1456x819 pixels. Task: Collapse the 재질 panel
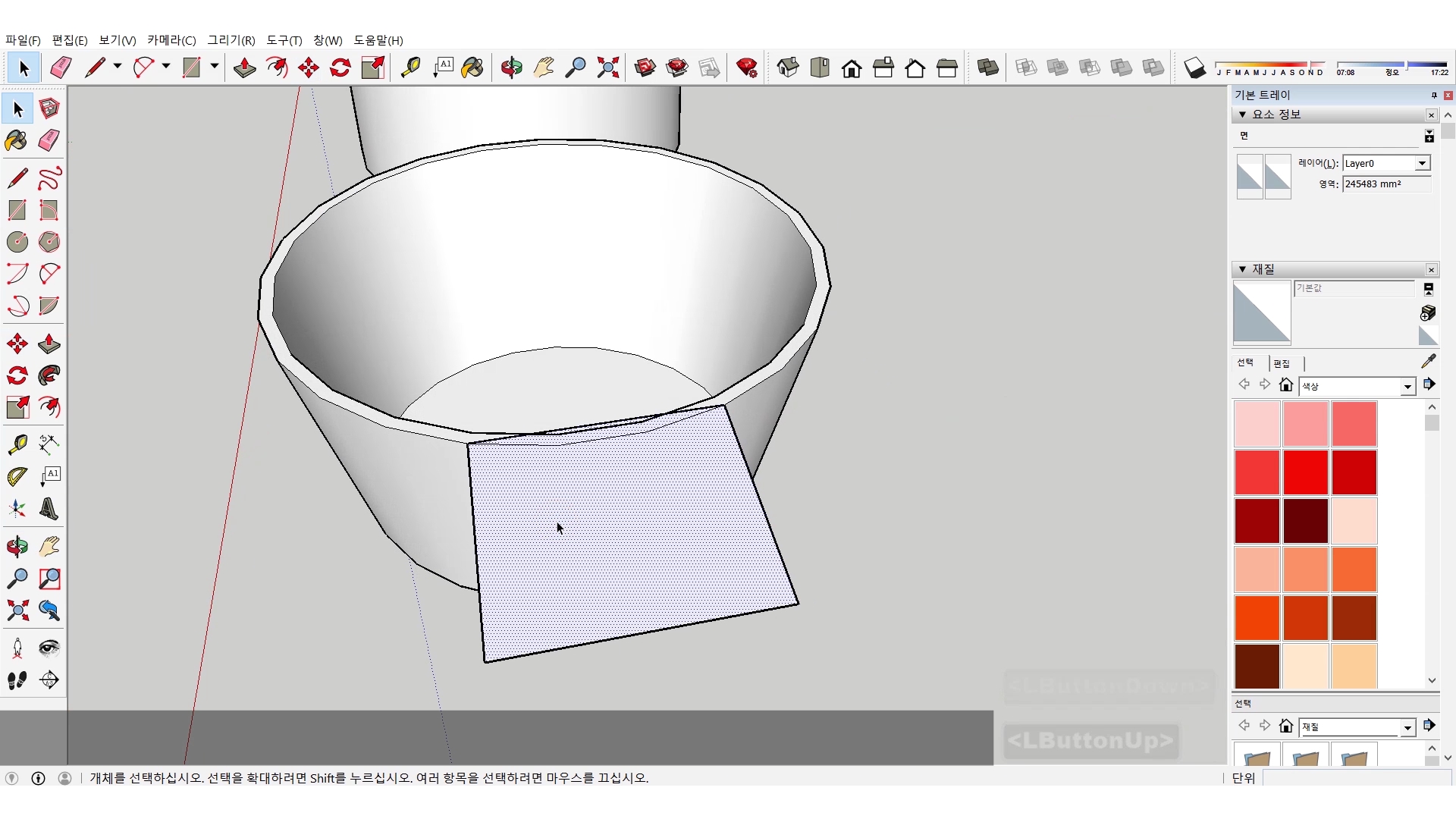tap(1242, 269)
